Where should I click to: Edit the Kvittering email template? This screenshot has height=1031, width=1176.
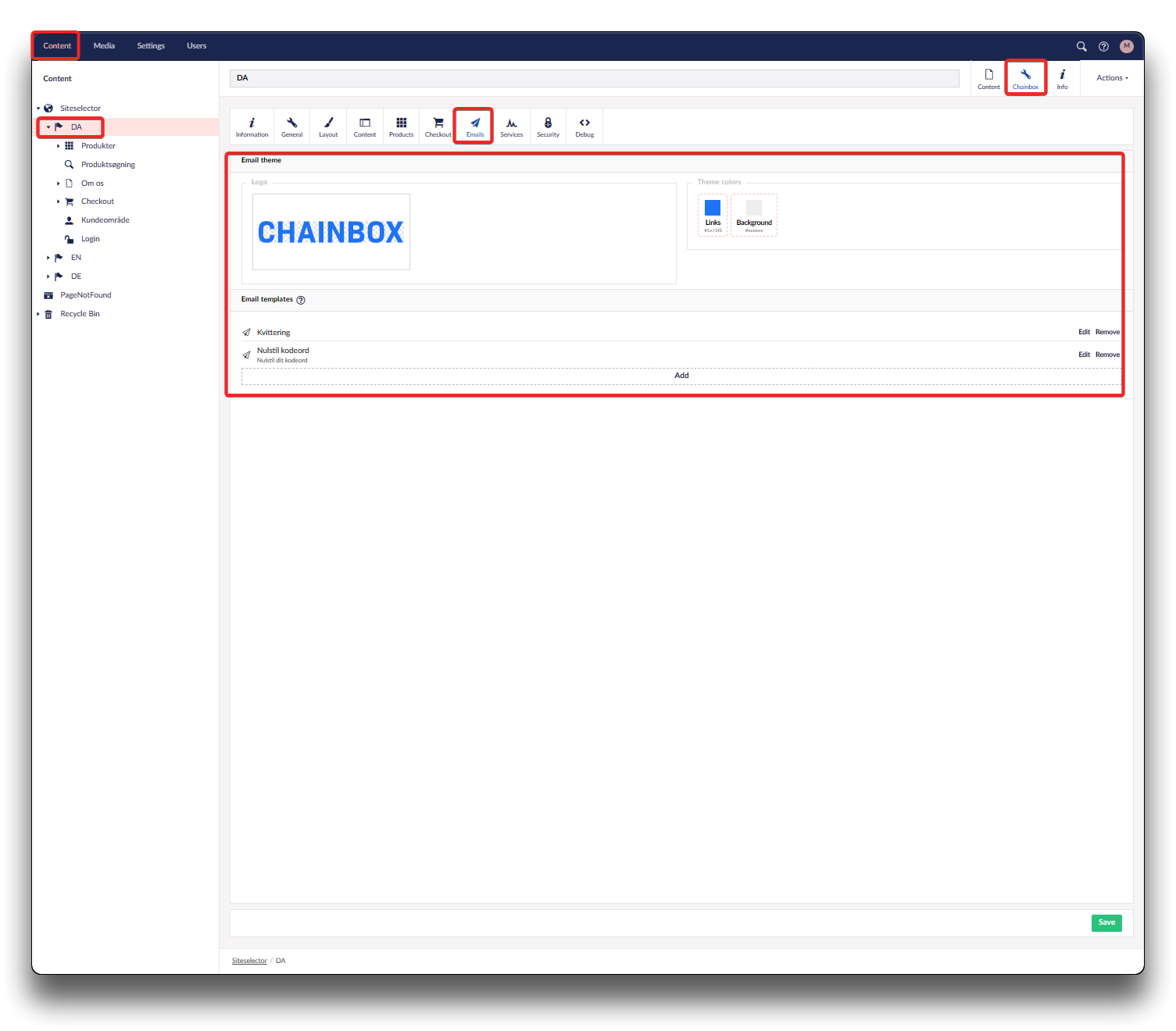tap(1084, 332)
